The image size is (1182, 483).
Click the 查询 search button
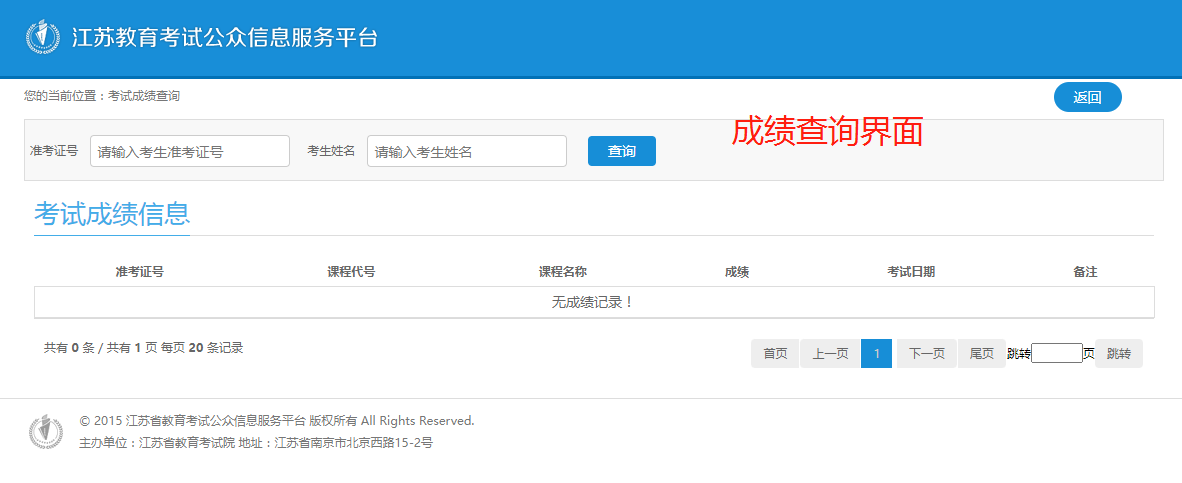click(621, 151)
